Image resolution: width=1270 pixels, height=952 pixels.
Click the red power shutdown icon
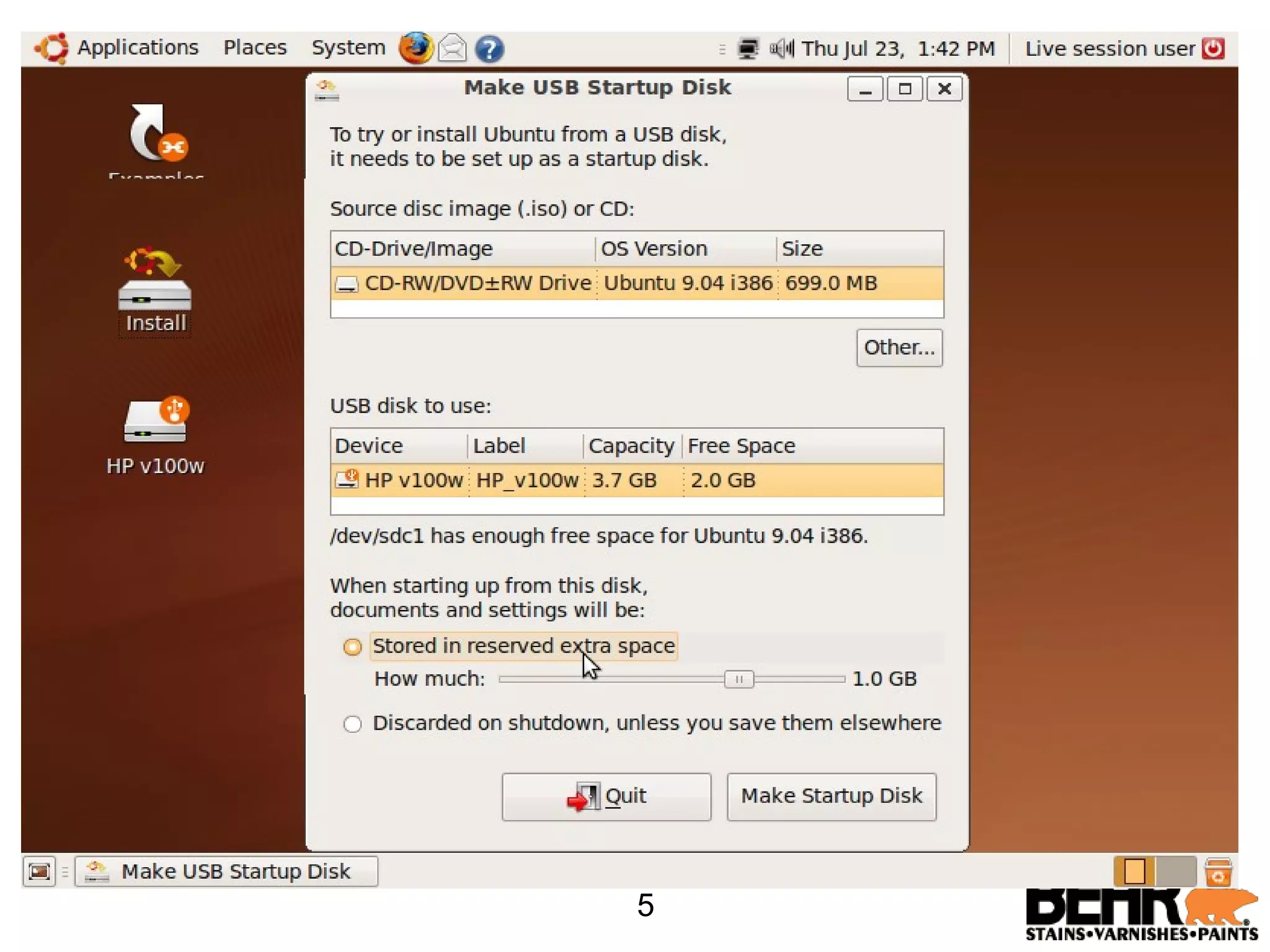point(1213,48)
